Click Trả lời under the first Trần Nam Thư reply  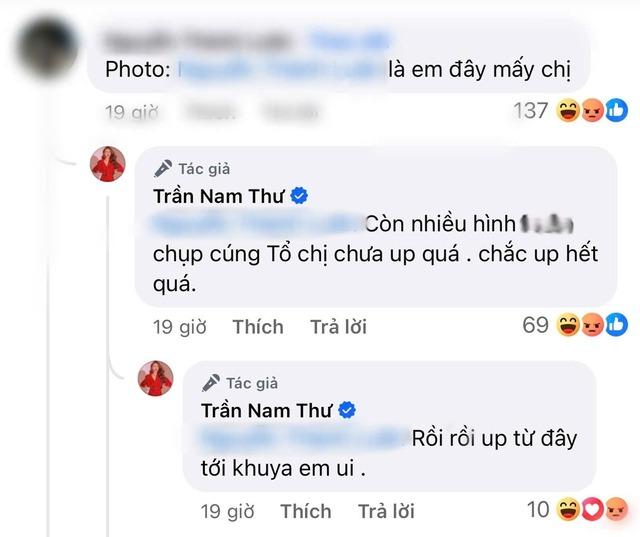coord(338,327)
